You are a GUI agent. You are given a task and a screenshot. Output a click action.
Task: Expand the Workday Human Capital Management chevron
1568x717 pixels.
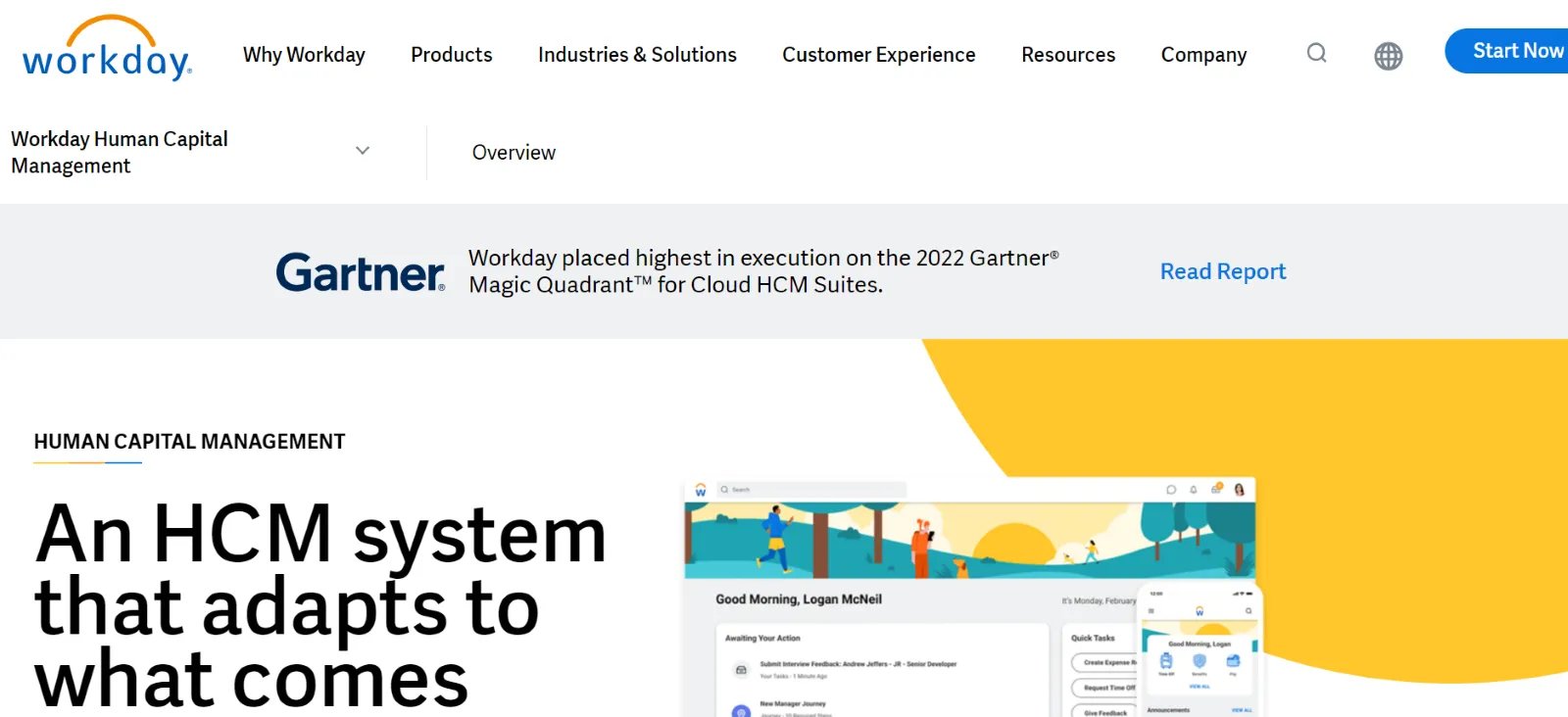click(363, 151)
